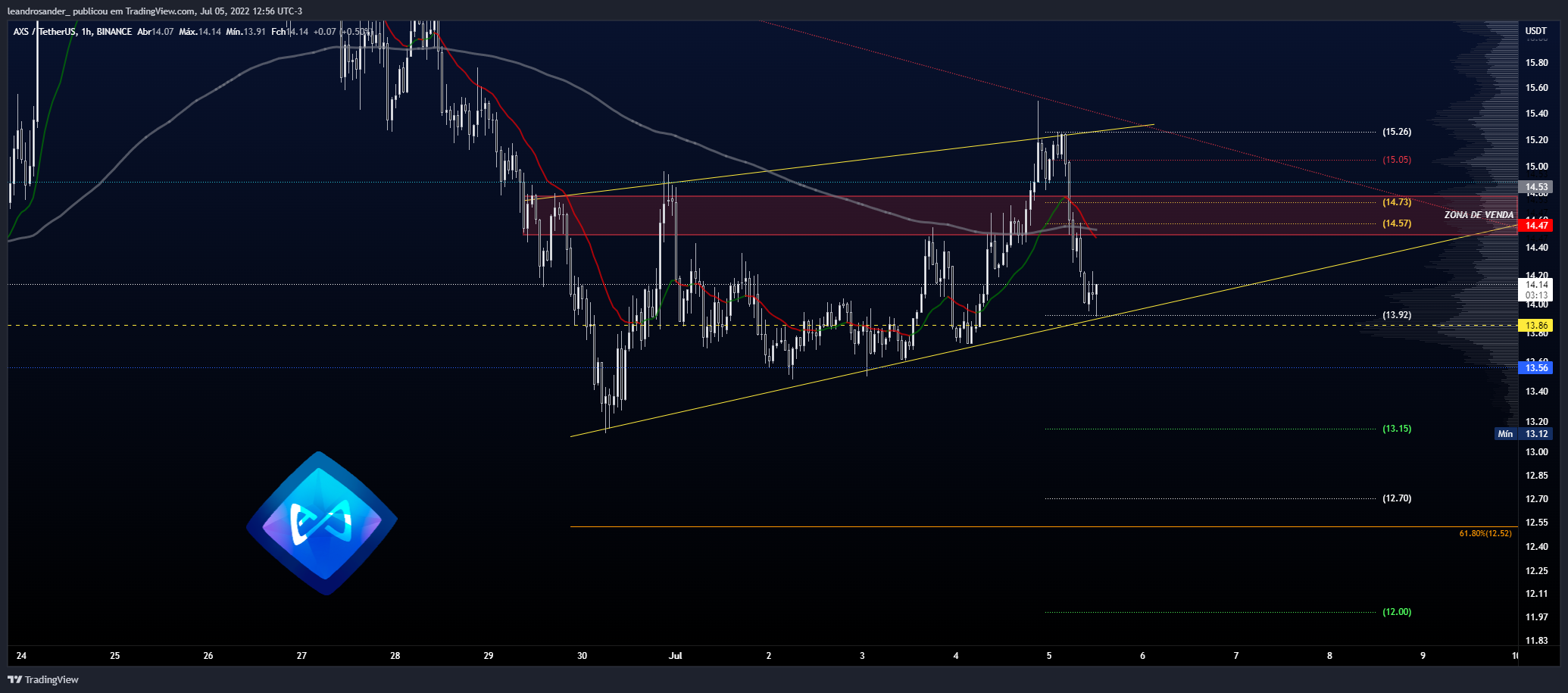This screenshot has height=693, width=1568.
Task: Click the gray 14.53 price axis tag
Action: tap(1536, 187)
